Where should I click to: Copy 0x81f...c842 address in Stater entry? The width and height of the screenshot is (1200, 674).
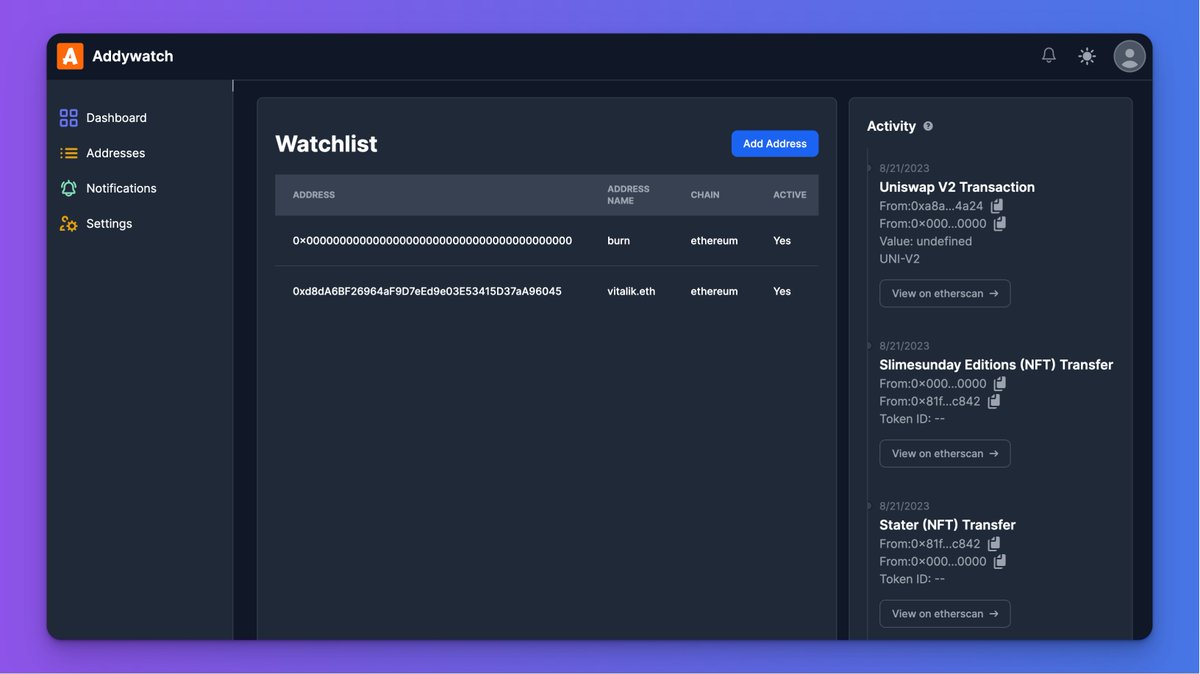coord(994,544)
